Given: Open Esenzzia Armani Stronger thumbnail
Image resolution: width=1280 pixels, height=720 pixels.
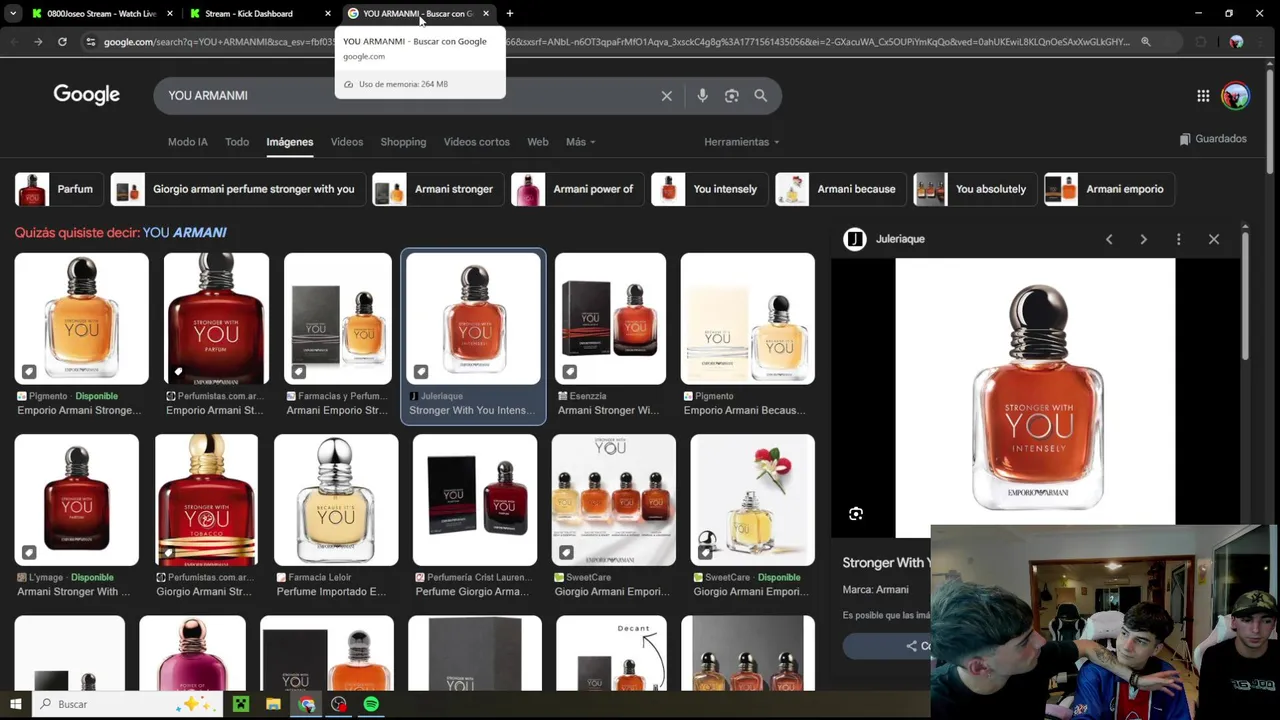Looking at the screenshot, I should [x=610, y=319].
